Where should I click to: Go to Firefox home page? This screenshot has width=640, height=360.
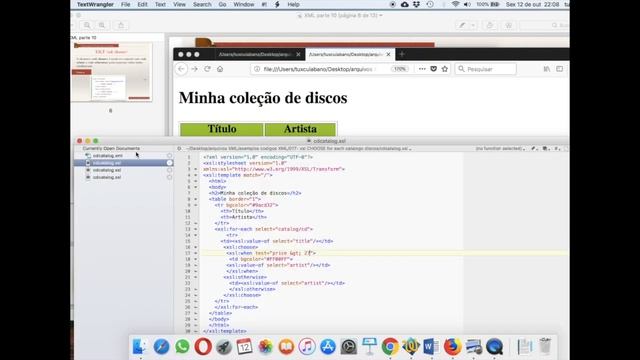[220, 69]
